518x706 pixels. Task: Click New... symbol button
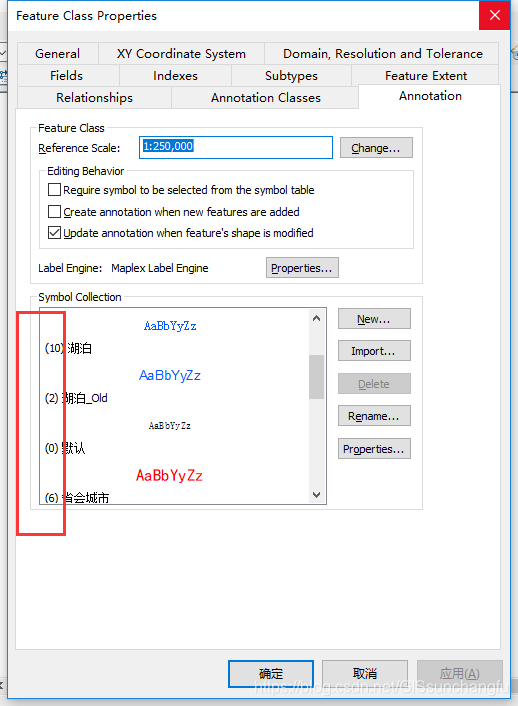point(374,319)
